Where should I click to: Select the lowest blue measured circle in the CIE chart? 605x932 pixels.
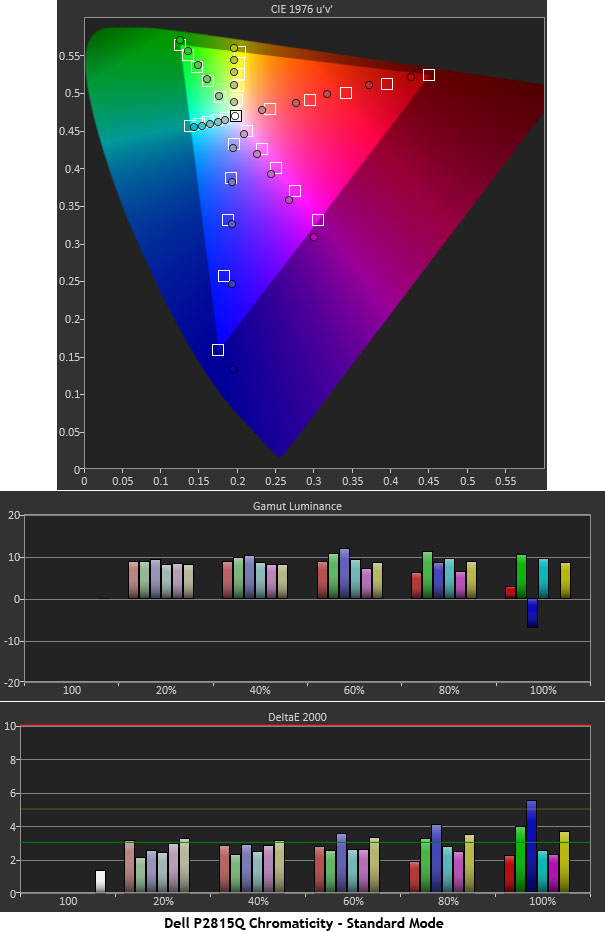233,369
